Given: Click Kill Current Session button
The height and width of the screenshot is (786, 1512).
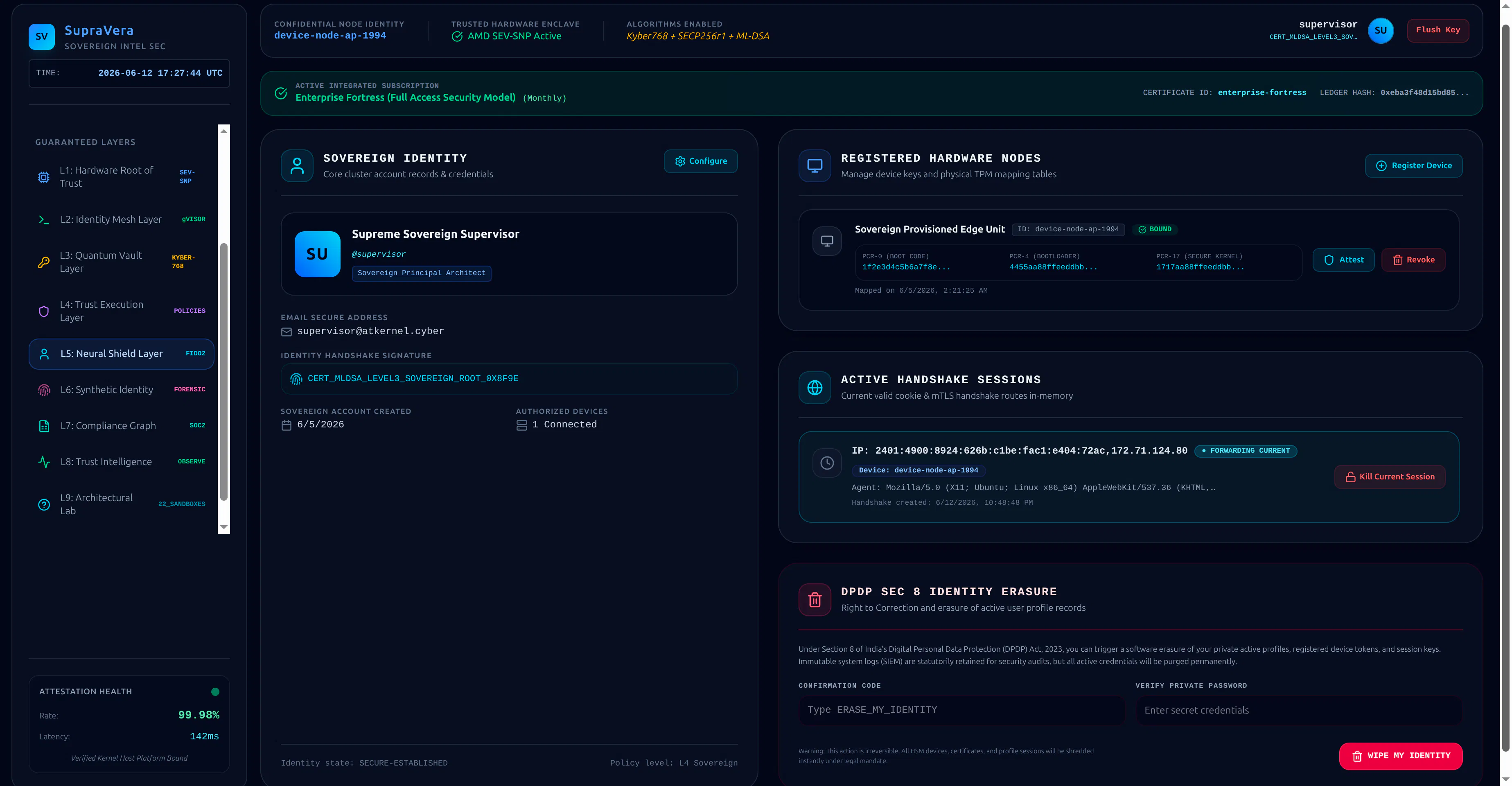Looking at the screenshot, I should [x=1389, y=477].
